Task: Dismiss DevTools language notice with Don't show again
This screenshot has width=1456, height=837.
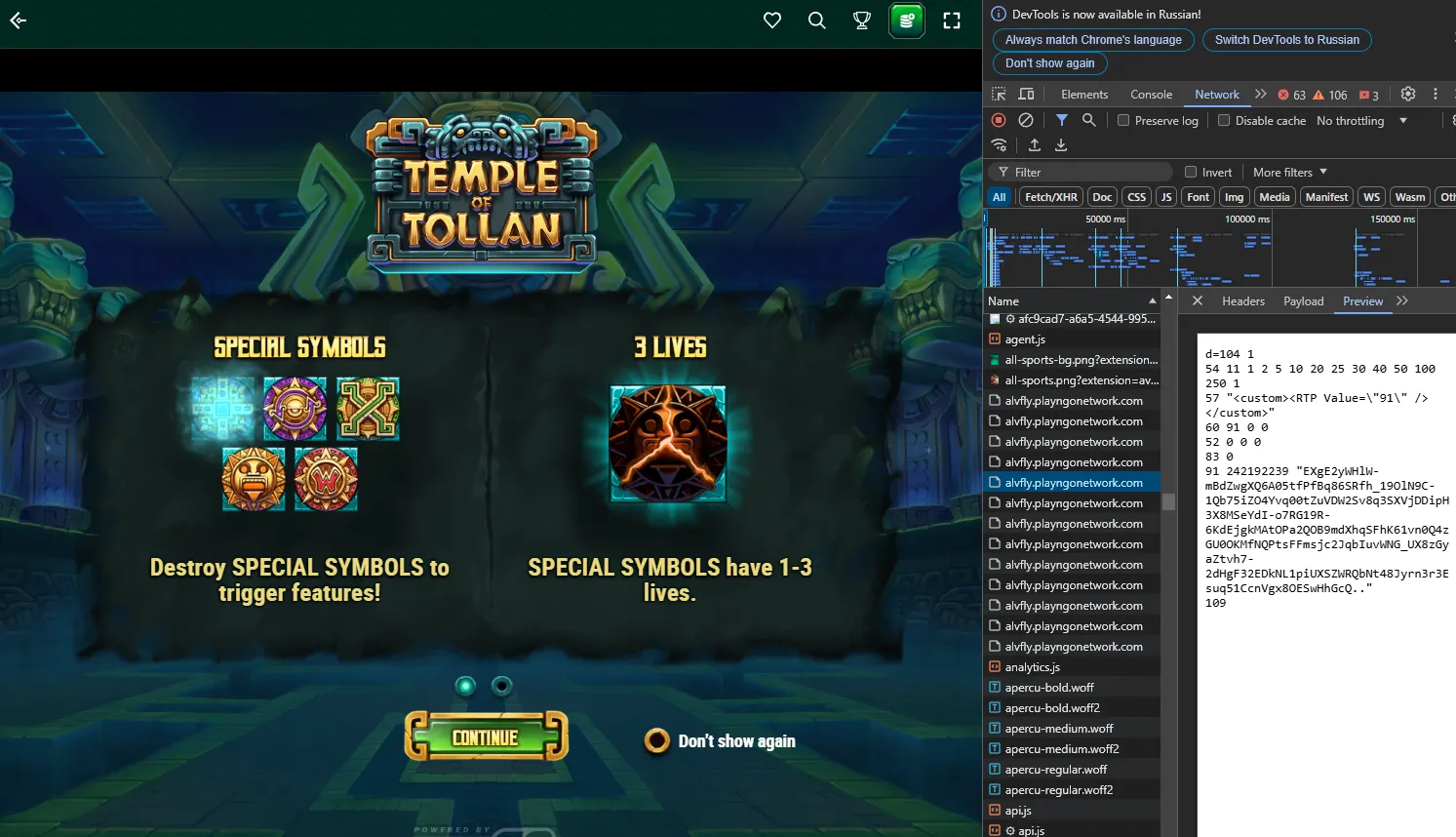Action: [x=1050, y=63]
